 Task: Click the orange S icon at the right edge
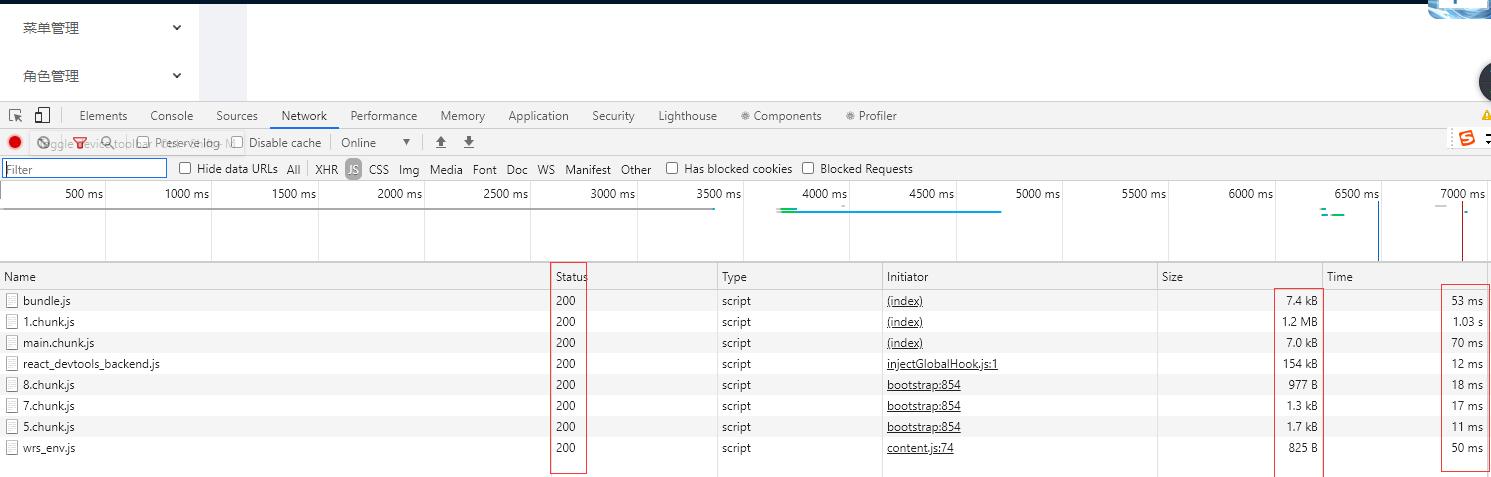pyautogui.click(x=1467, y=138)
